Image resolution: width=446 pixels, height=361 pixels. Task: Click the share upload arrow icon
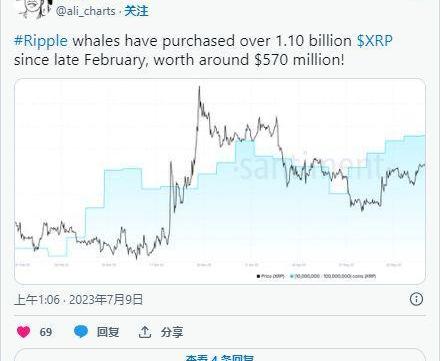pos(145,332)
